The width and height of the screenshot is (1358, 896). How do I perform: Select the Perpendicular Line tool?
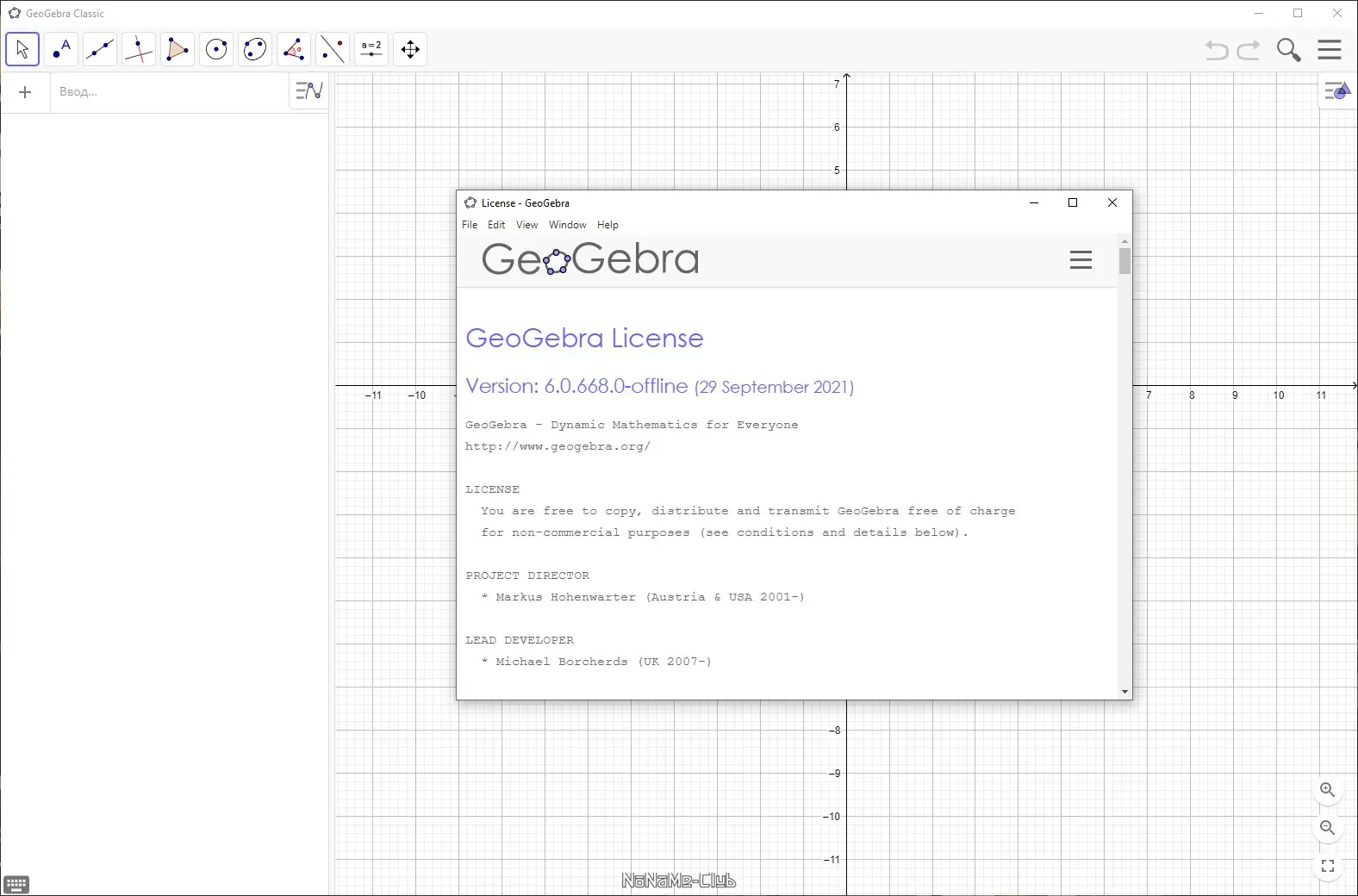point(139,49)
